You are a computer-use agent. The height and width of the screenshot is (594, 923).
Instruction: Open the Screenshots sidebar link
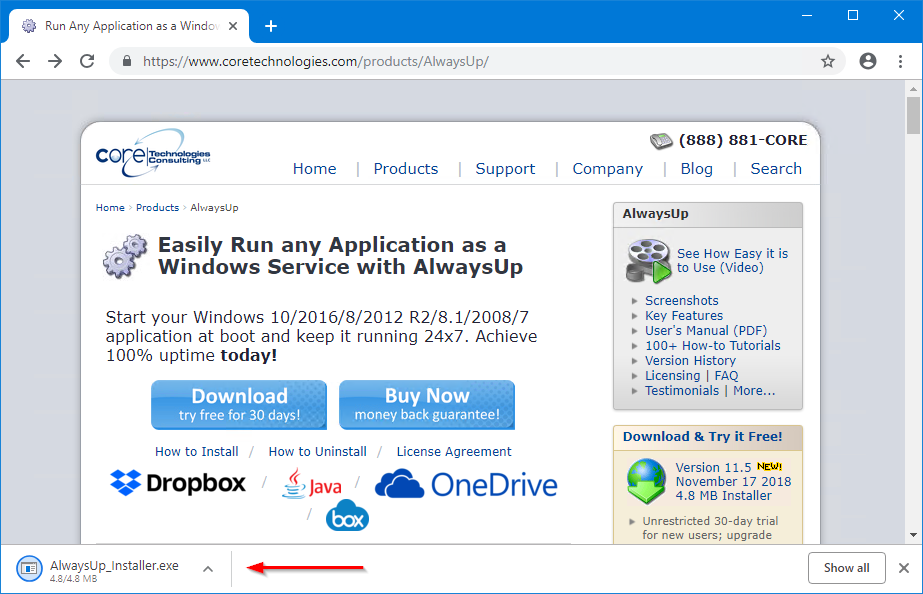point(682,301)
